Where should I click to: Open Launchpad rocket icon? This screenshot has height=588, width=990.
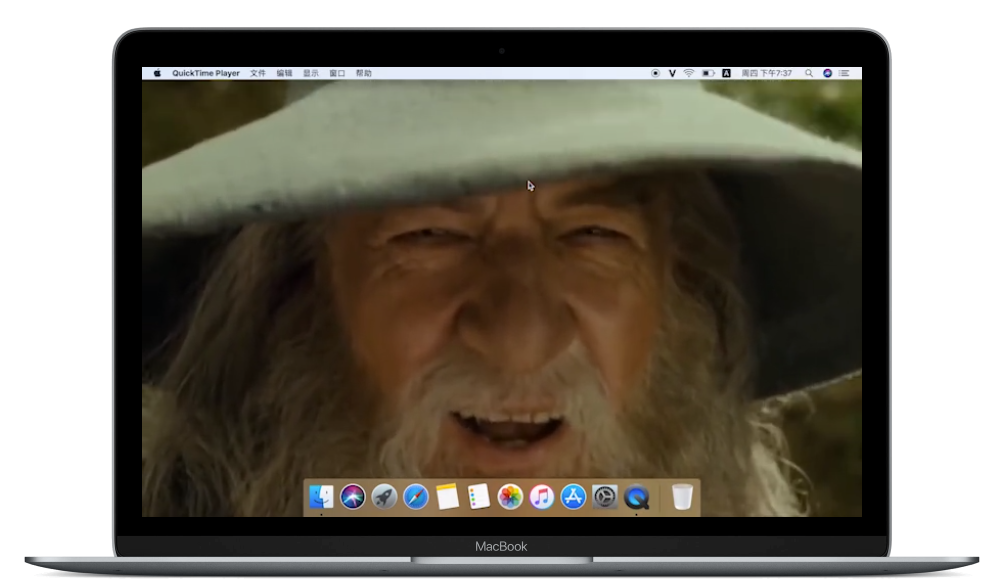(384, 497)
